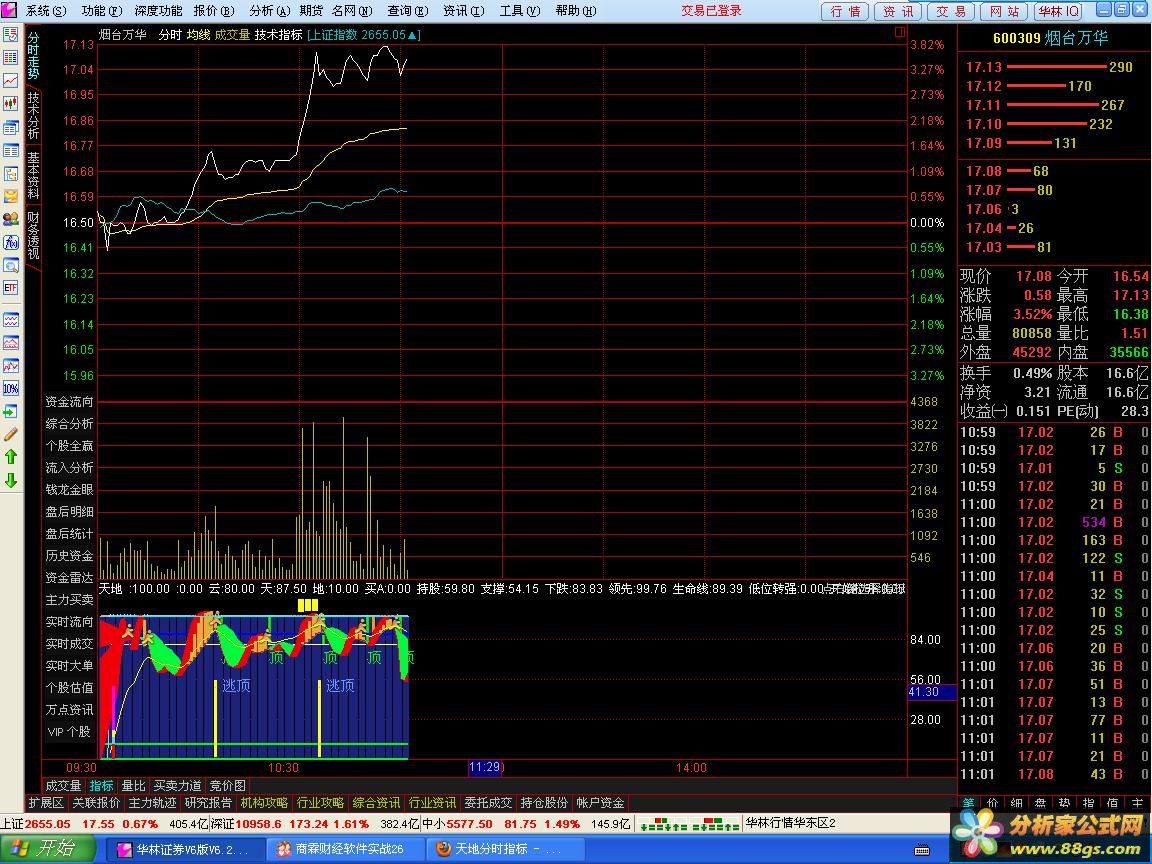Click the keyboard icon in system tray

coord(922,850)
